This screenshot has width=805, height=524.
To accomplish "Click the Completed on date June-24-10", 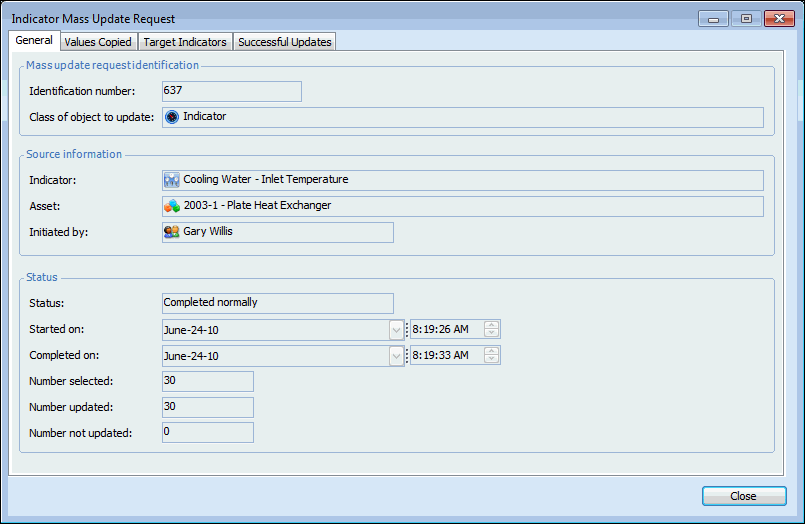I will (191, 356).
